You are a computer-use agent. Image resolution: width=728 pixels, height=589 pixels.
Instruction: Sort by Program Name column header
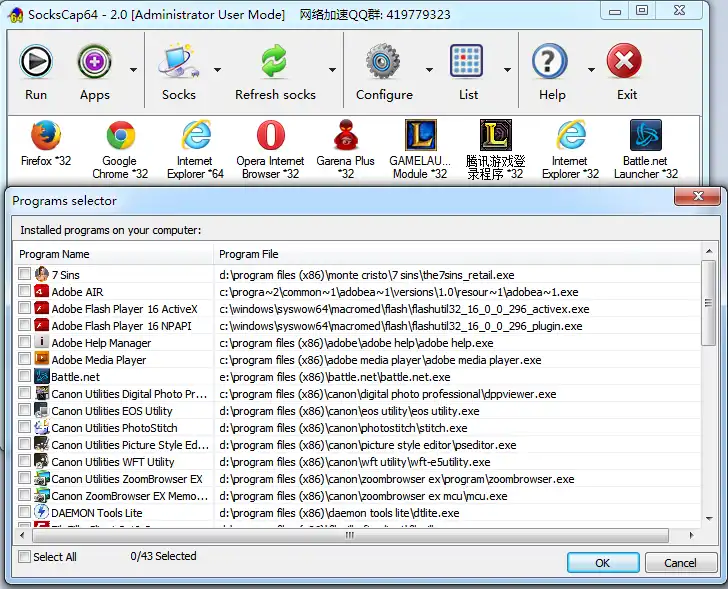tap(113, 254)
